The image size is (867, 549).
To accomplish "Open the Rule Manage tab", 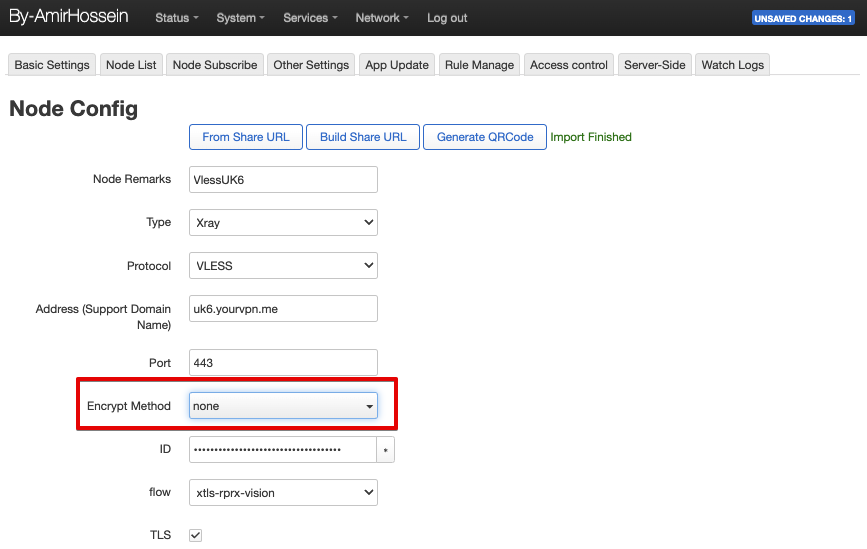I will tap(479, 65).
